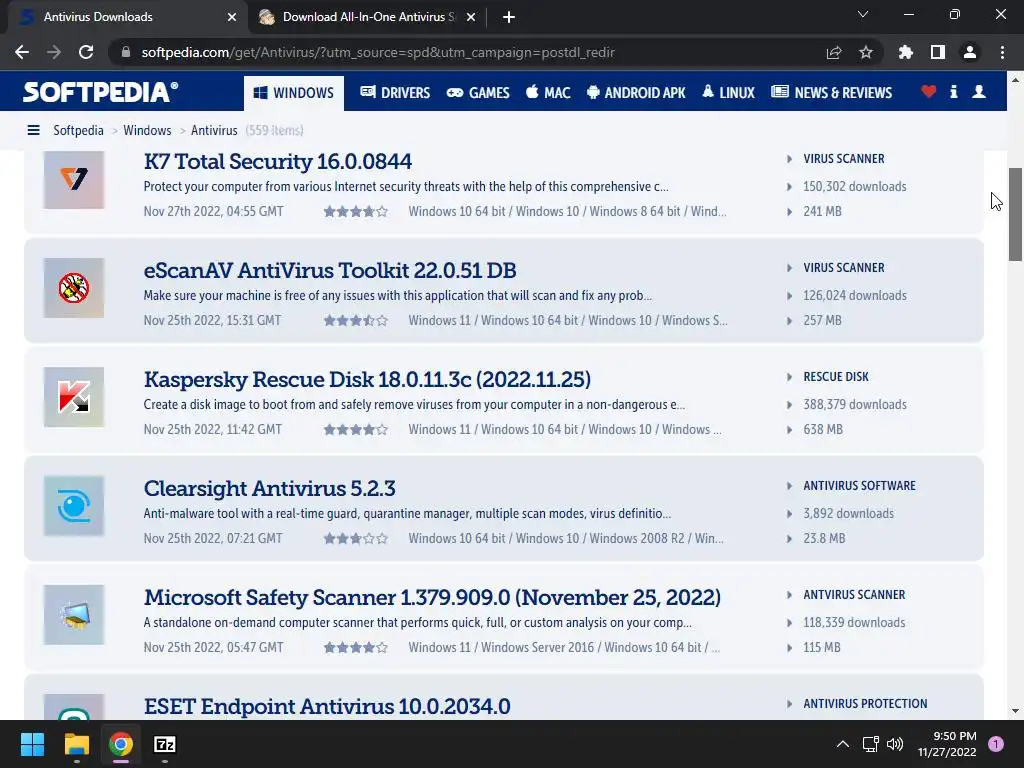Click the browser forward arrow
The width and height of the screenshot is (1024, 768).
pyautogui.click(x=54, y=52)
